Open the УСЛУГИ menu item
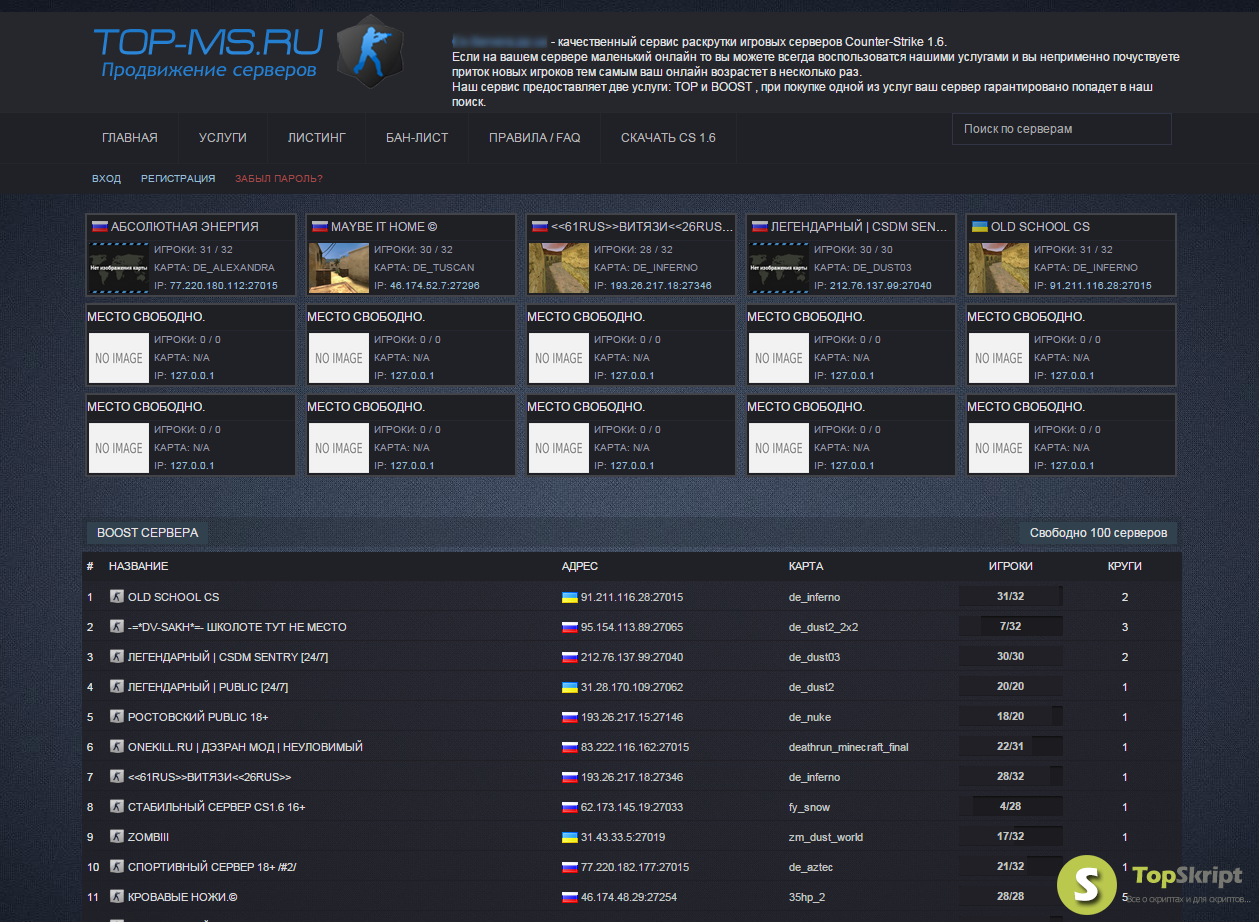 point(223,138)
